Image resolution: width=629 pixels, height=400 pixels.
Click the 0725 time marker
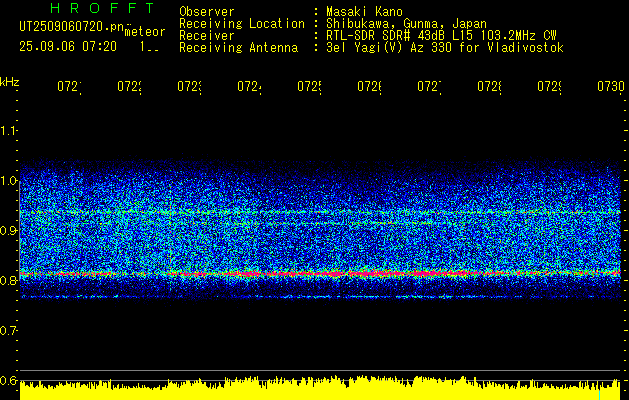click(x=309, y=87)
